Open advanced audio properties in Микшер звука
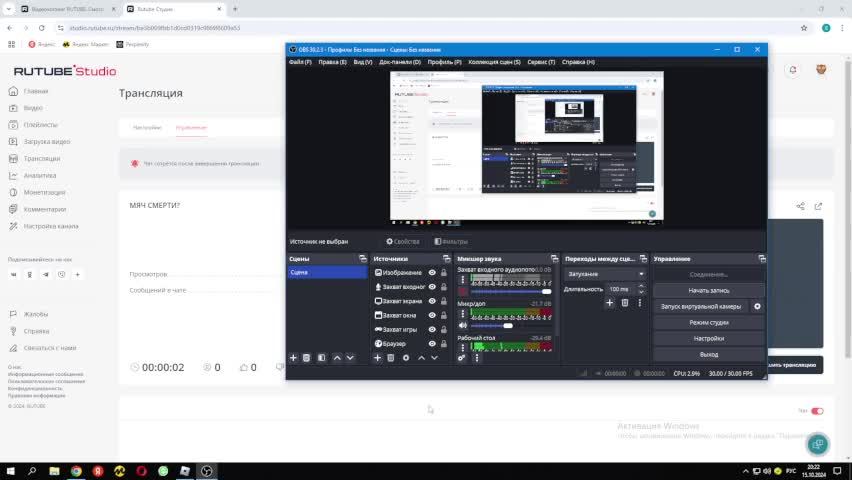This screenshot has width=852, height=480. coord(461,358)
